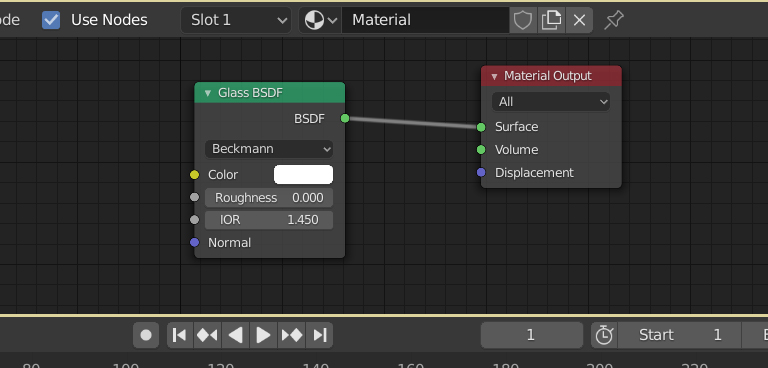Screen dimensions: 768x368
Task: Play the animation in reverse
Action: pos(236,335)
